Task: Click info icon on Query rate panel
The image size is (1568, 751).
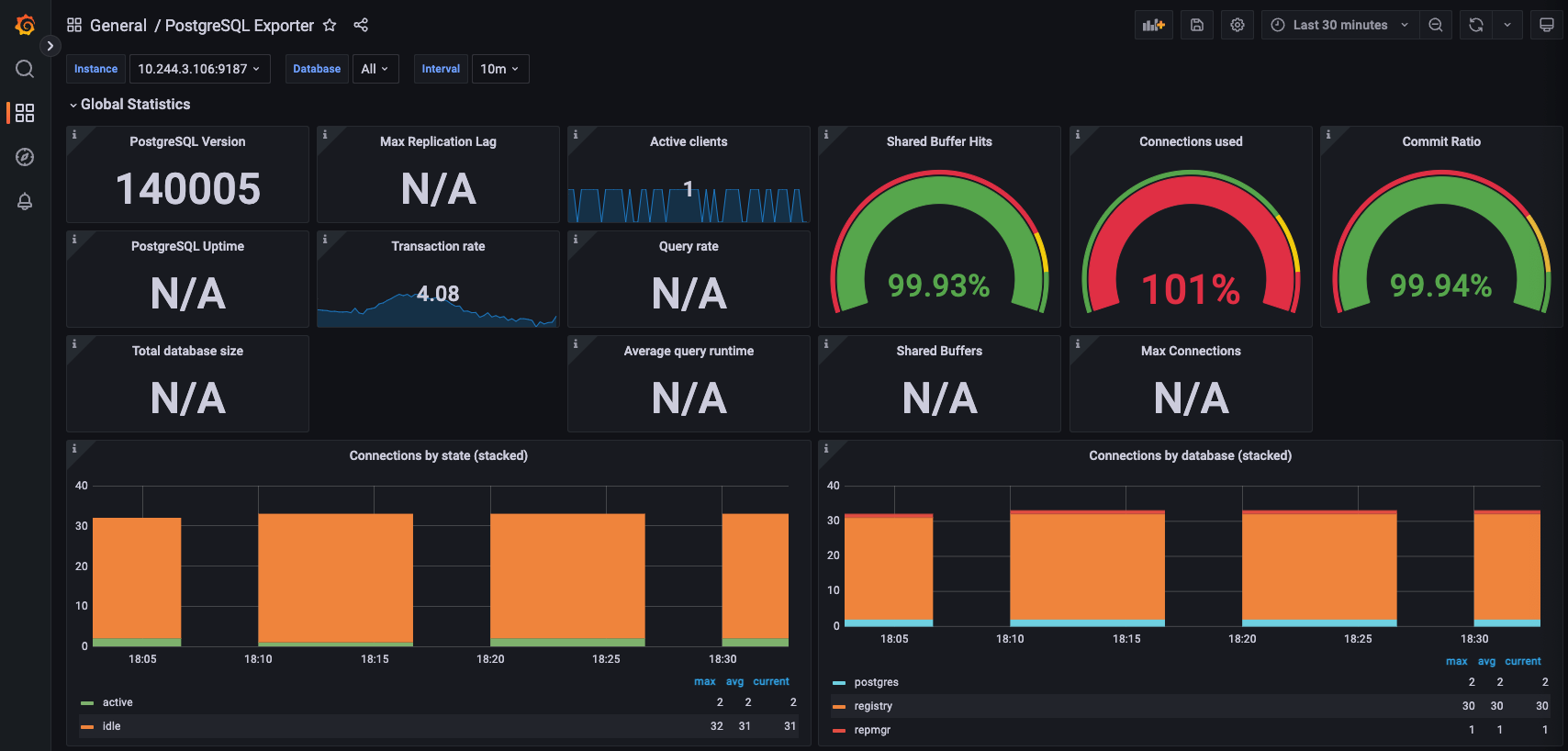Action: [576, 239]
